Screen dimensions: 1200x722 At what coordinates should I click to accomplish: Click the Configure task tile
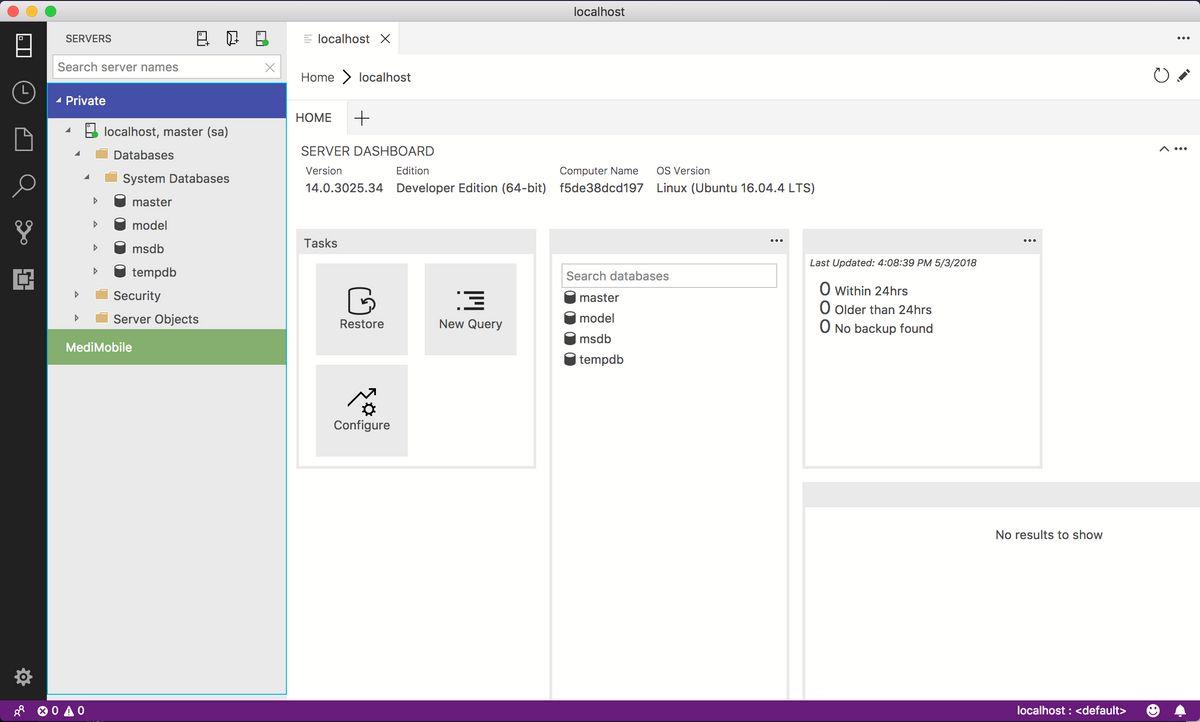click(x=362, y=410)
